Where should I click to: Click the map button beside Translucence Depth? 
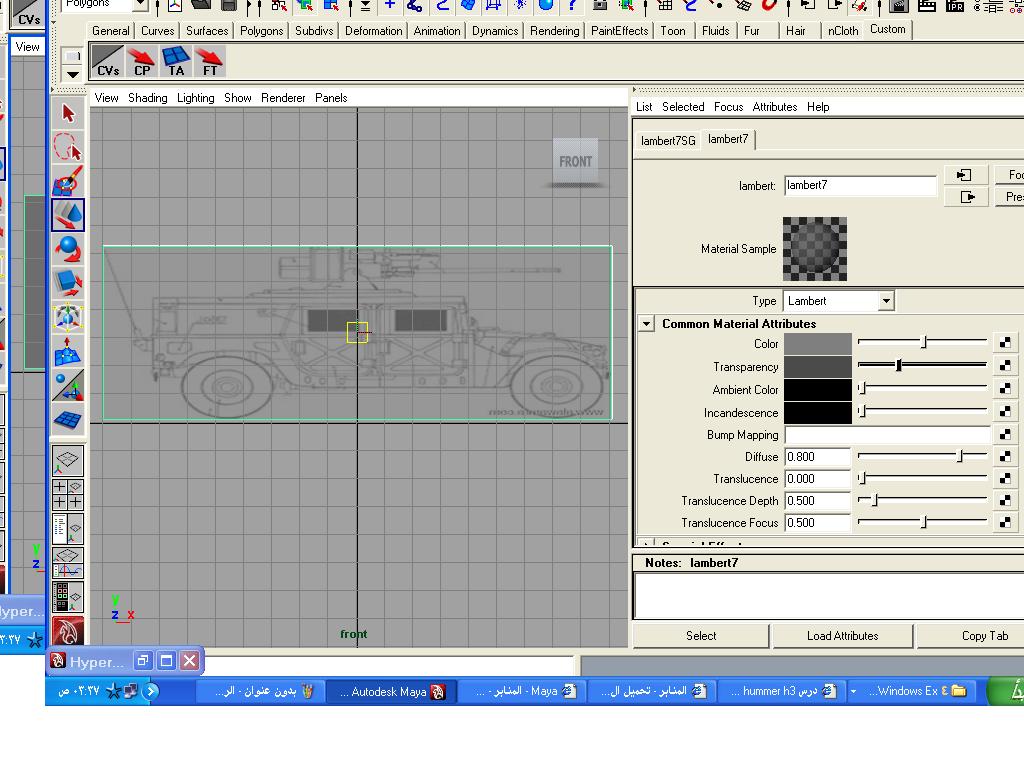pyautogui.click(x=1005, y=500)
